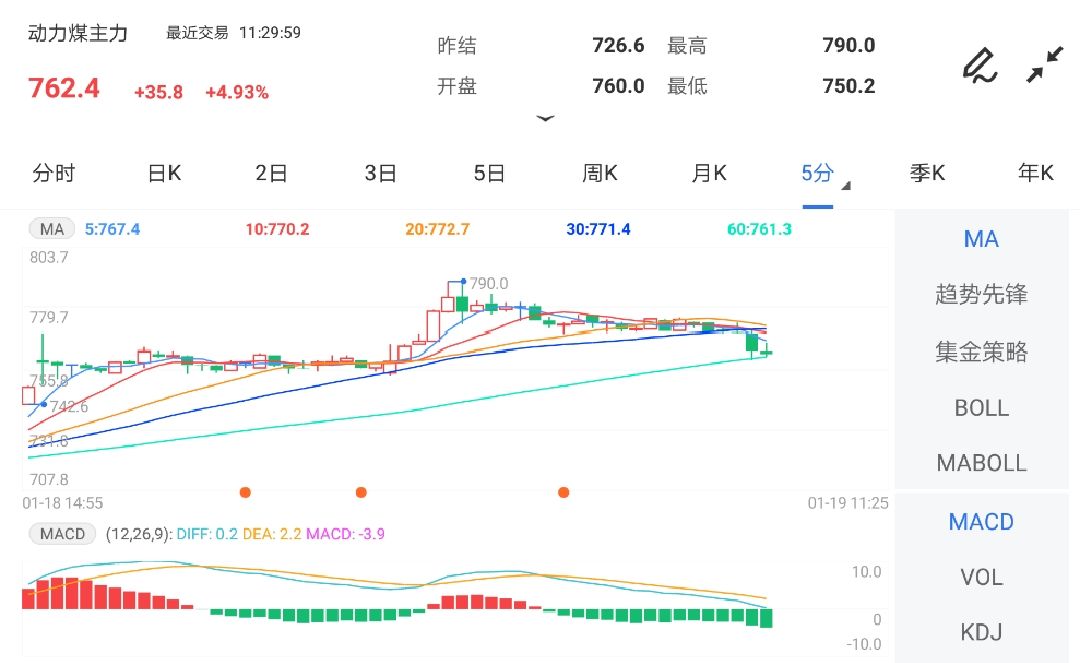Viewport: 1080px width, 663px height.
Task: Switch to the 分时 tab
Action: click(x=54, y=173)
